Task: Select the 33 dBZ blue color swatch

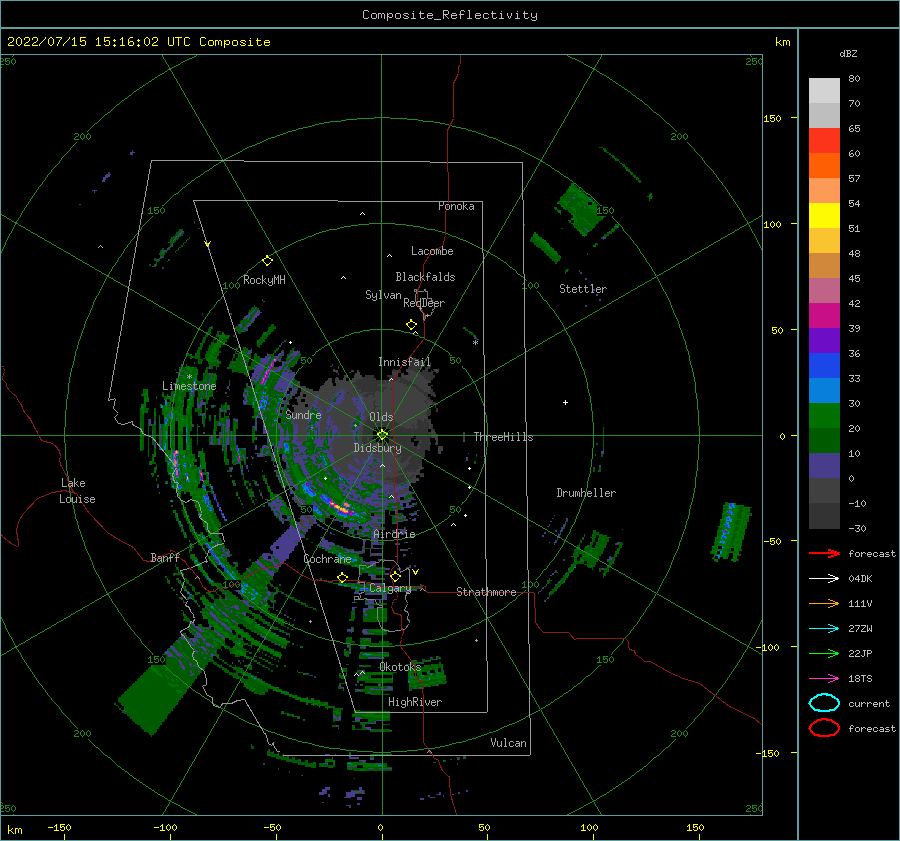Action: click(x=824, y=366)
